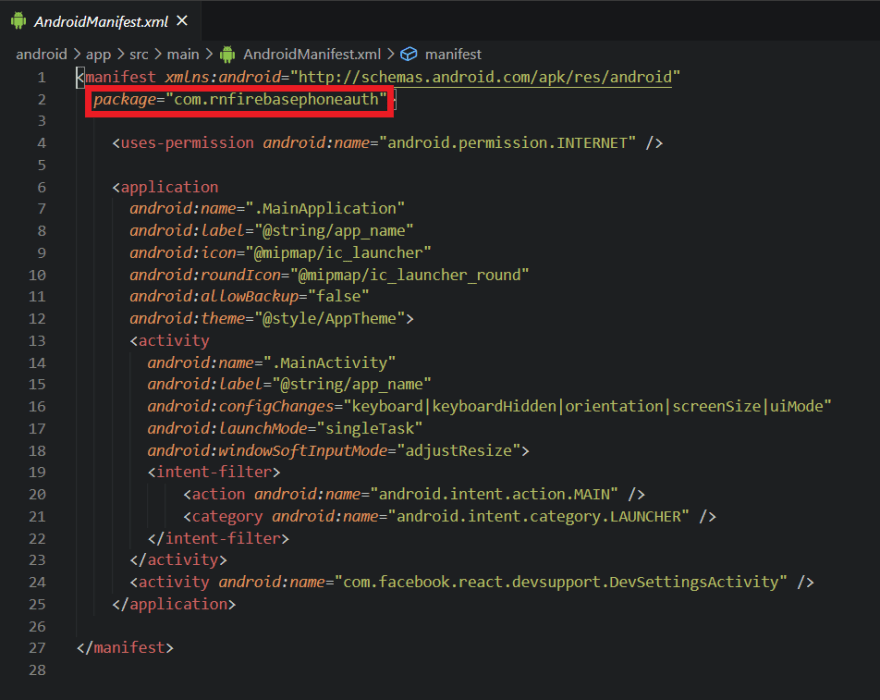Click the closing '</manifest>' tag
The image size is (880, 700).
pyautogui.click(x=125, y=648)
